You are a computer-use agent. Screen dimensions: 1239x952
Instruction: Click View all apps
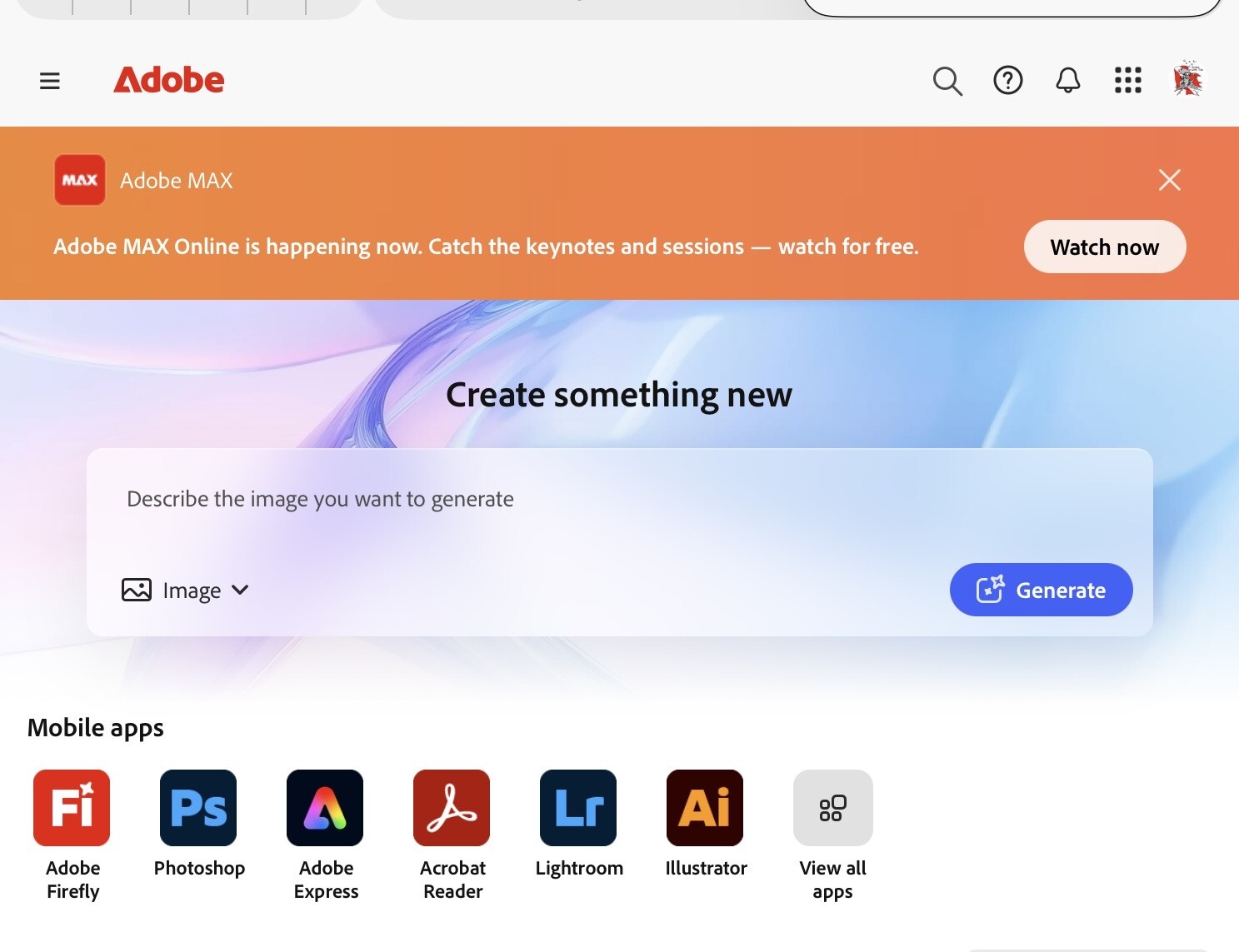[x=832, y=808]
